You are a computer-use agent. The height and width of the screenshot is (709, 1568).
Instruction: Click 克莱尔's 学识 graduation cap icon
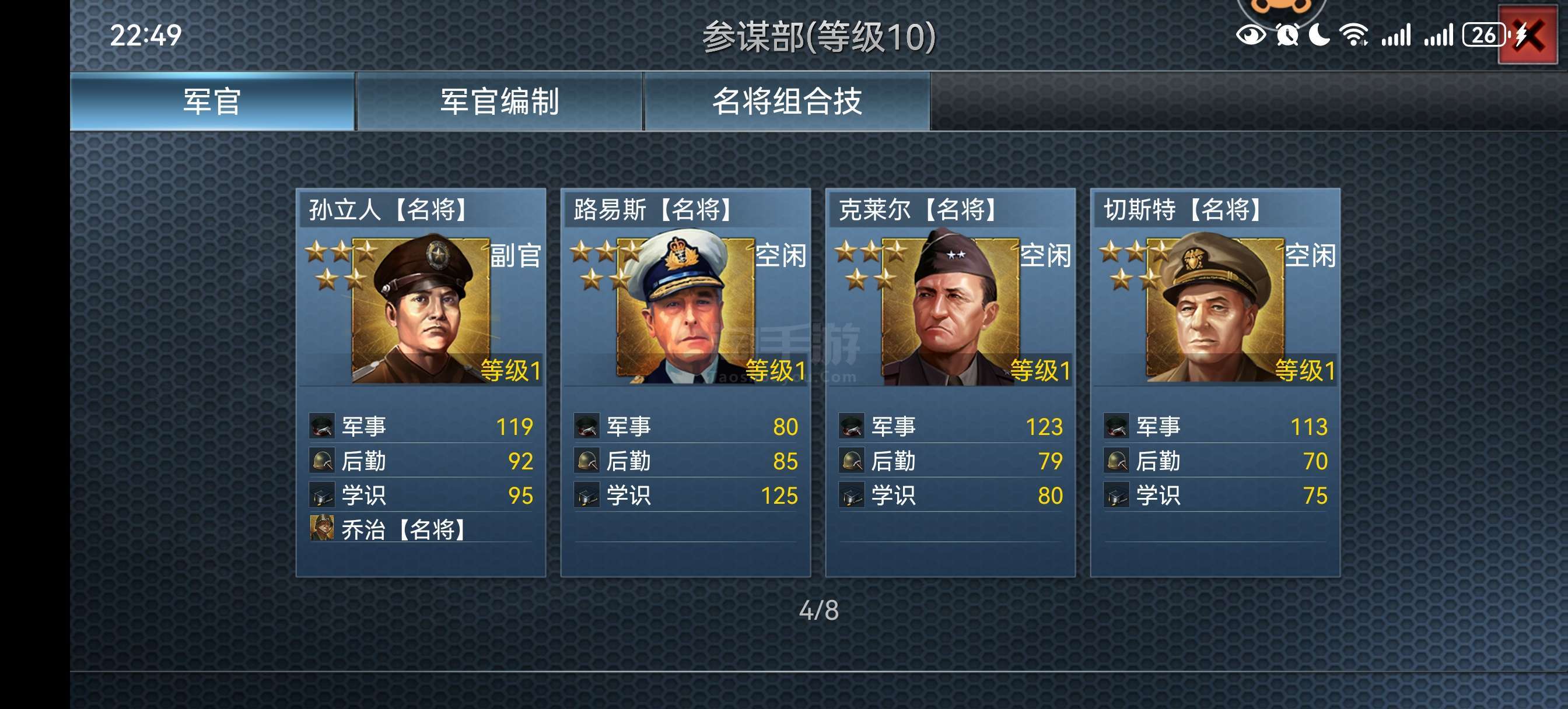[852, 496]
